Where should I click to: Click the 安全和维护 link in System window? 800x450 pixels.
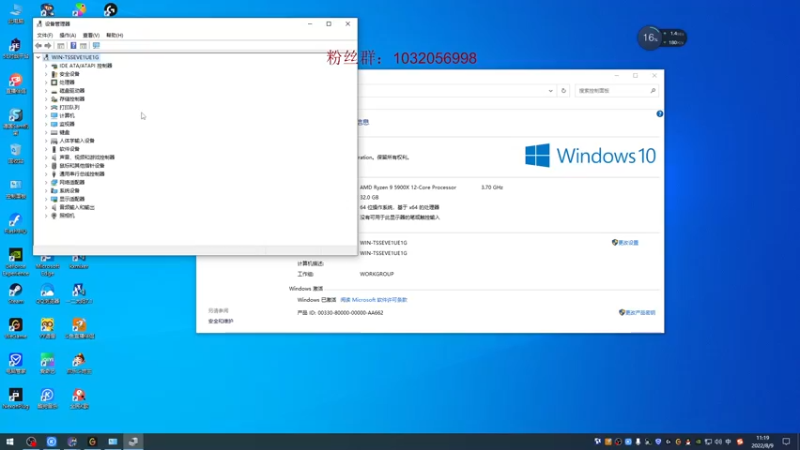pos(220,321)
